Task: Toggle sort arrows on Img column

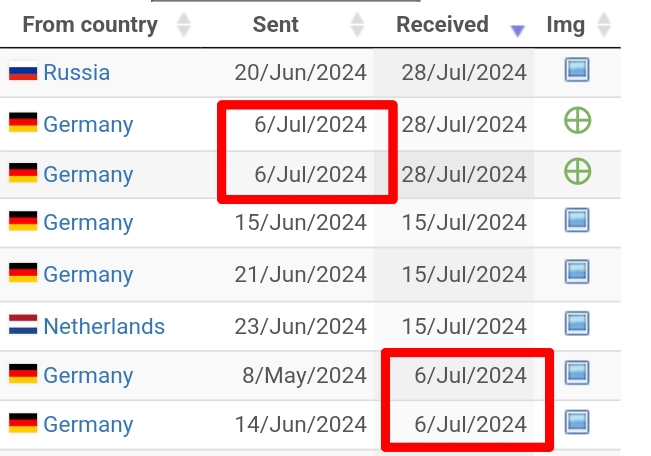Action: pyautogui.click(x=604, y=25)
